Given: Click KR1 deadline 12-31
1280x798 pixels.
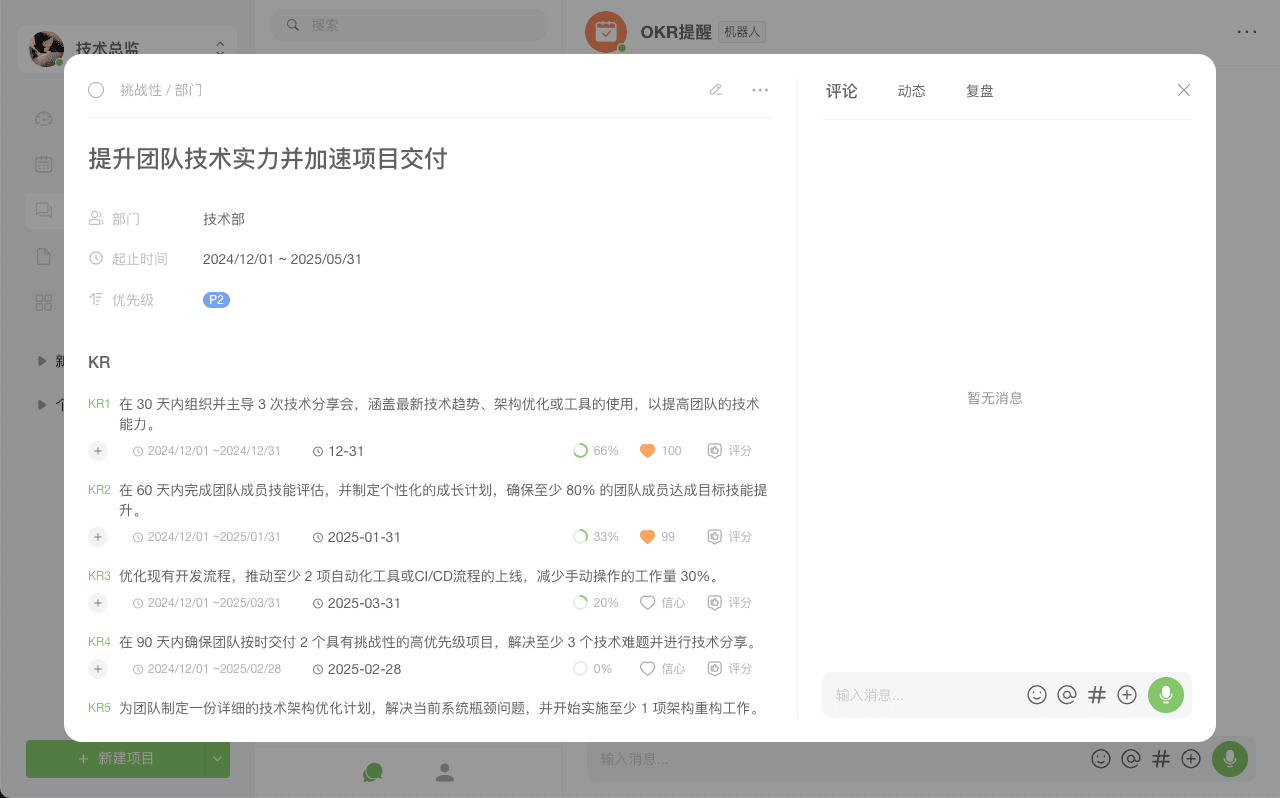Looking at the screenshot, I should [338, 451].
